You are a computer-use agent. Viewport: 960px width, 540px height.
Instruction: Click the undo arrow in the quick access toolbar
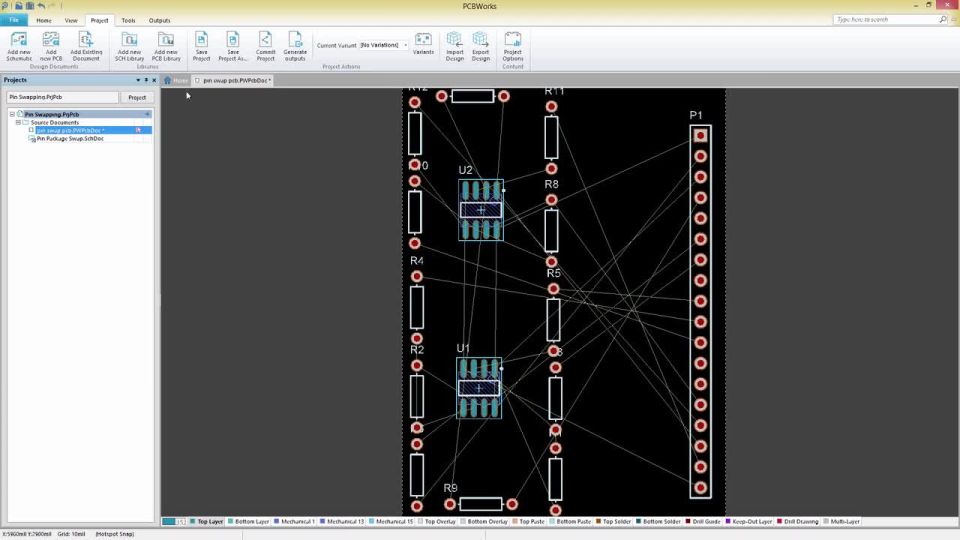pyautogui.click(x=41, y=6)
